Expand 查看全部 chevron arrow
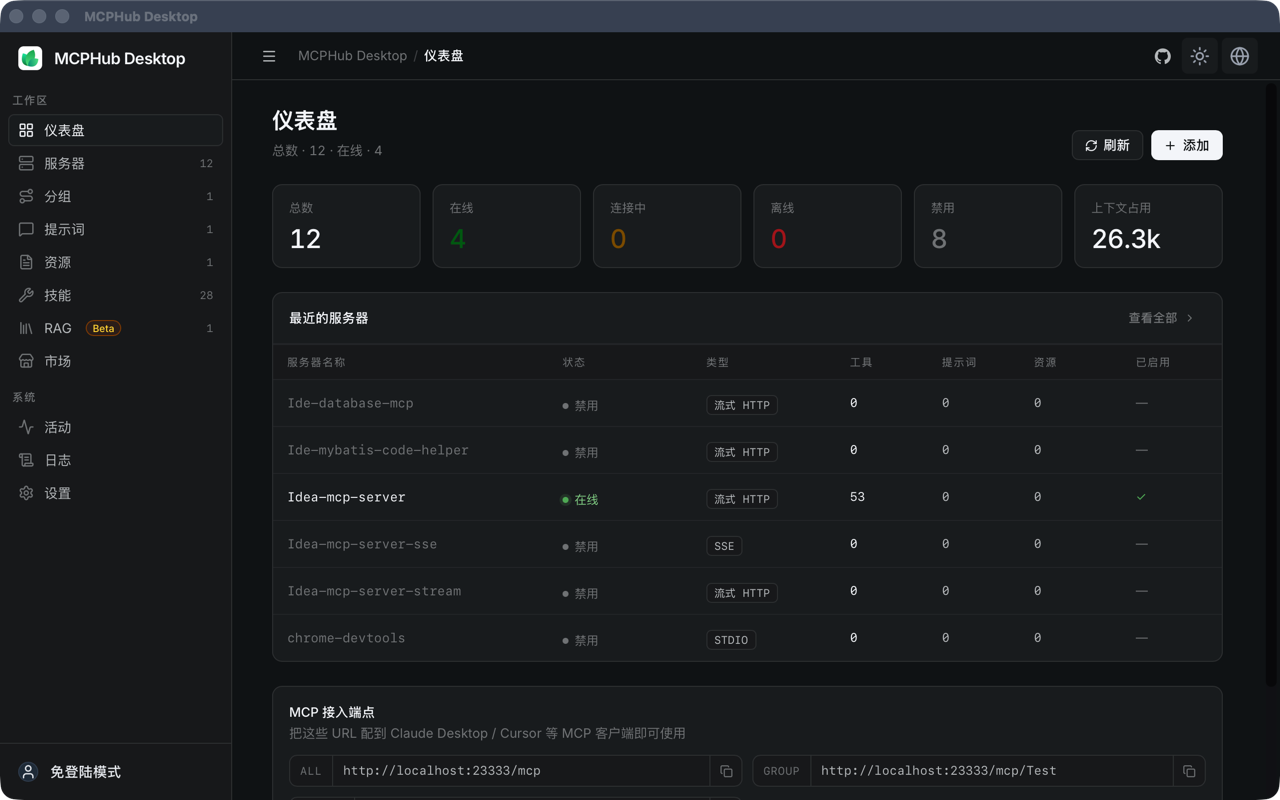This screenshot has height=800, width=1280. click(x=1190, y=318)
